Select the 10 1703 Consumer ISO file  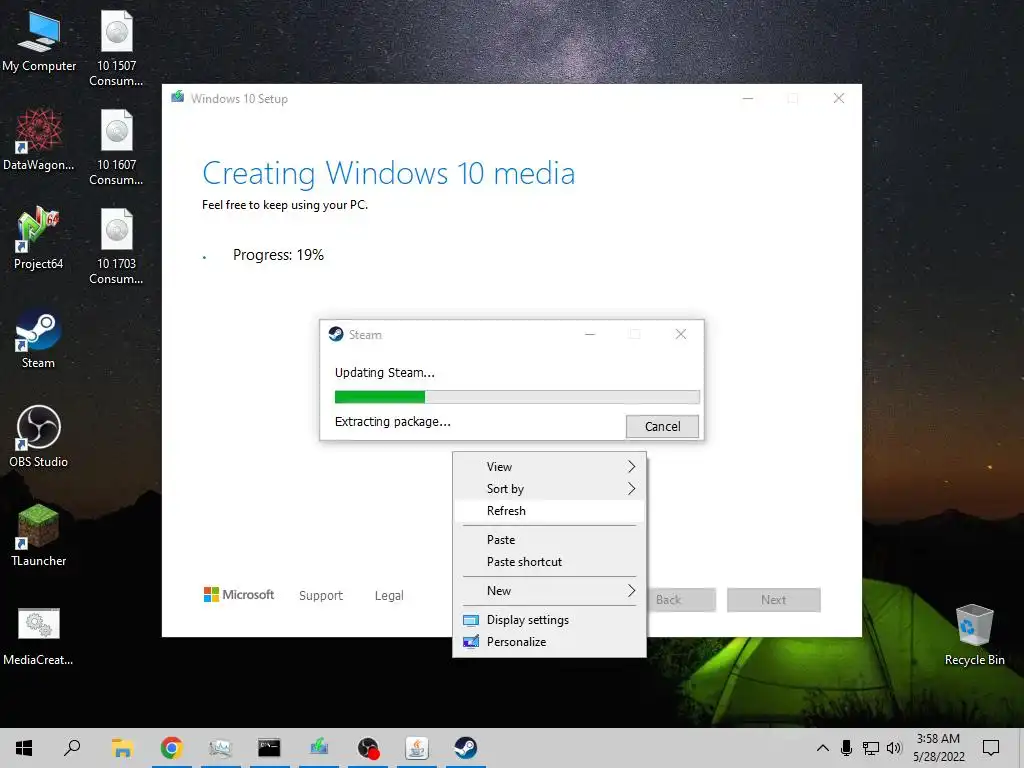[116, 247]
